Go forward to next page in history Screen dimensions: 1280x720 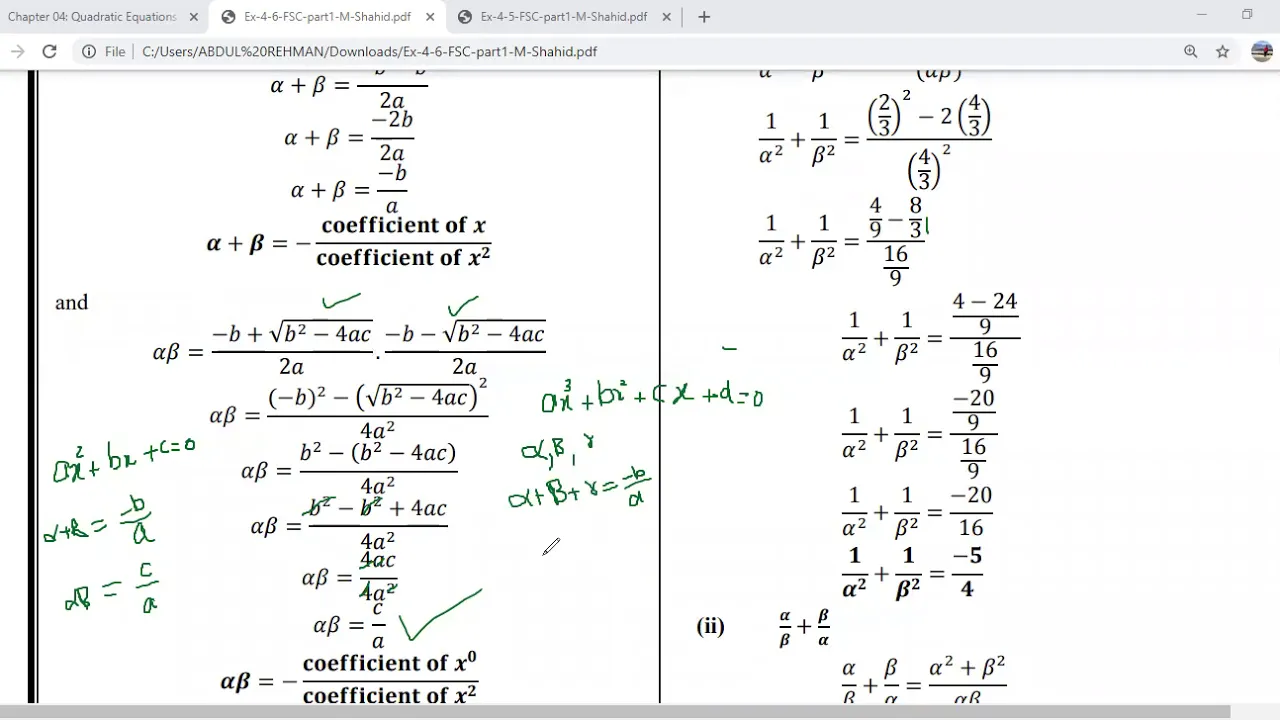coord(17,51)
